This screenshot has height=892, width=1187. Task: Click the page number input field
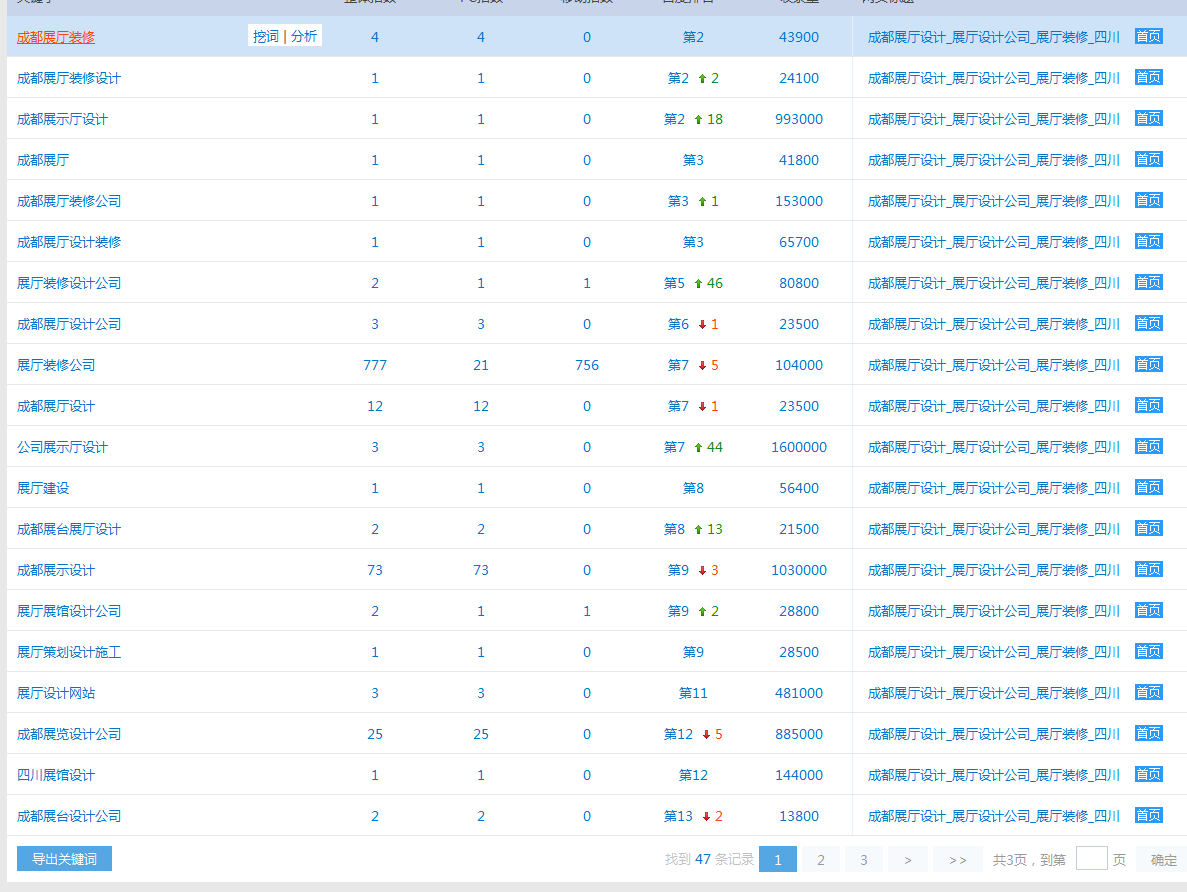coord(1092,859)
